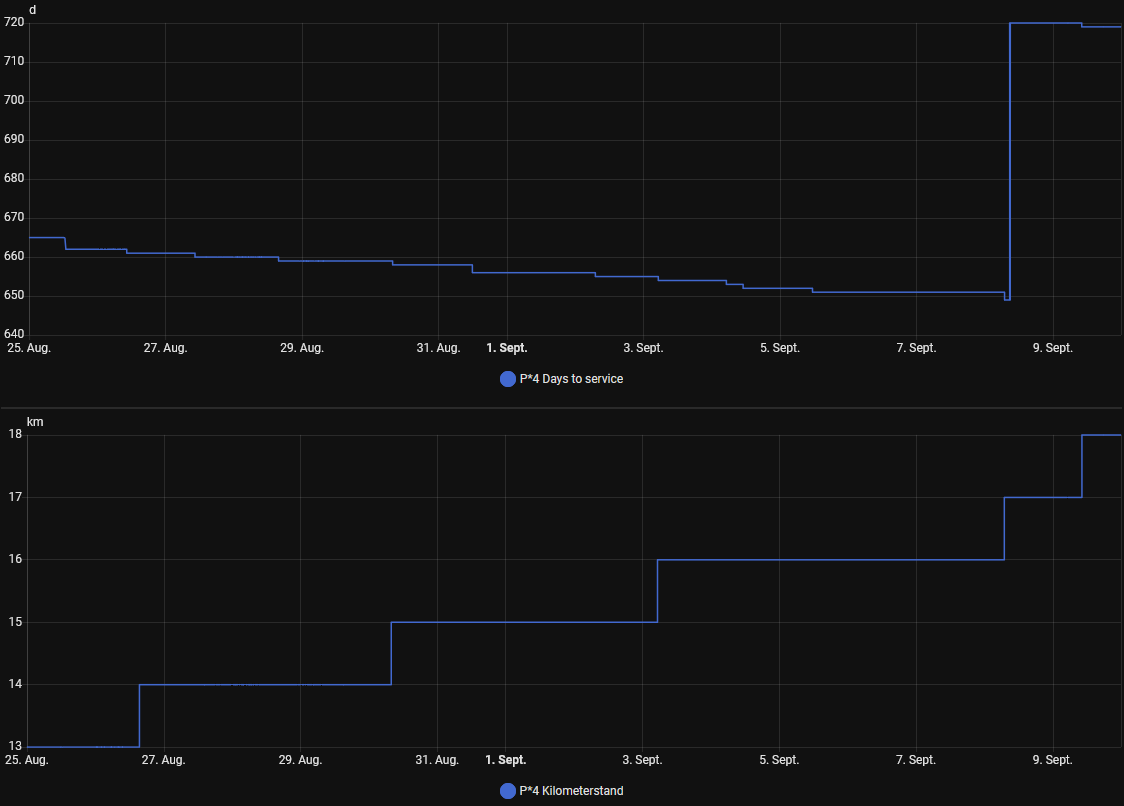Click the 670 label on days axis
This screenshot has height=806, width=1124.
(14, 217)
